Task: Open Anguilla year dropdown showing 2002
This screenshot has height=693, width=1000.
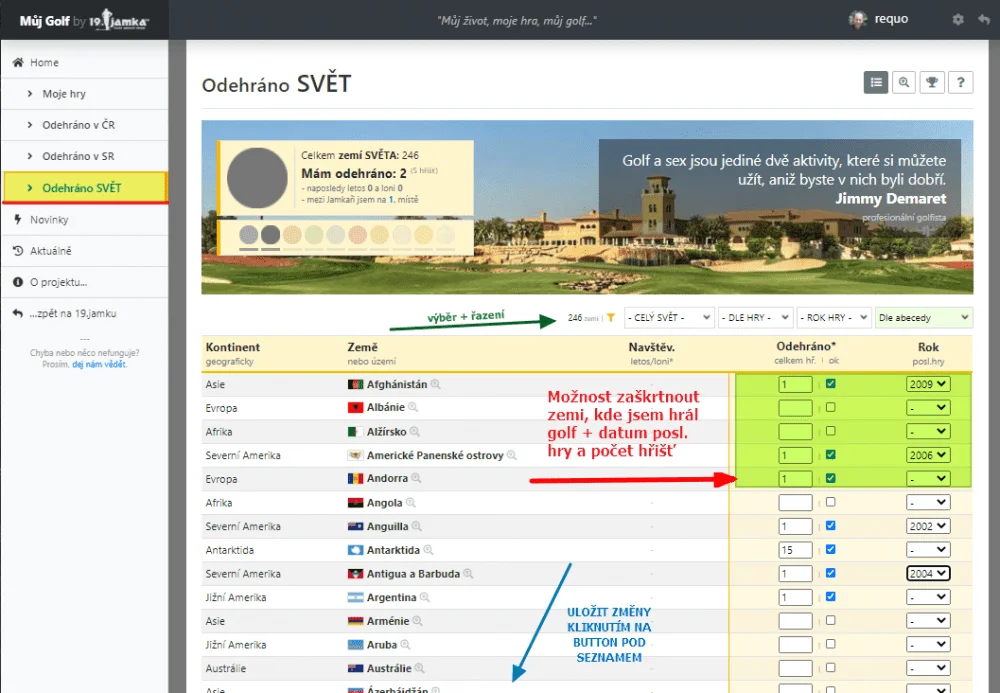Action: tap(928, 526)
